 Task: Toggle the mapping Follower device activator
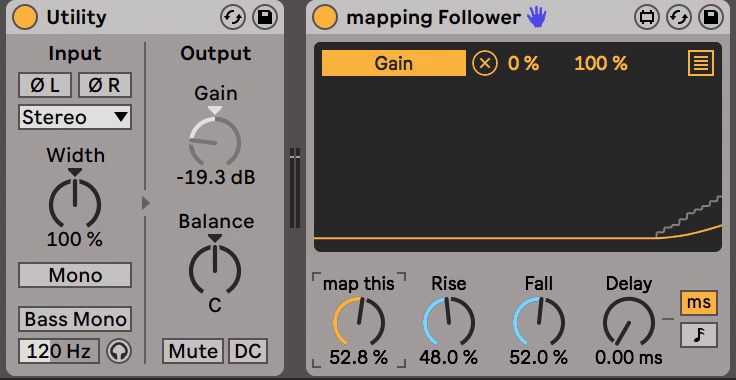(325, 18)
